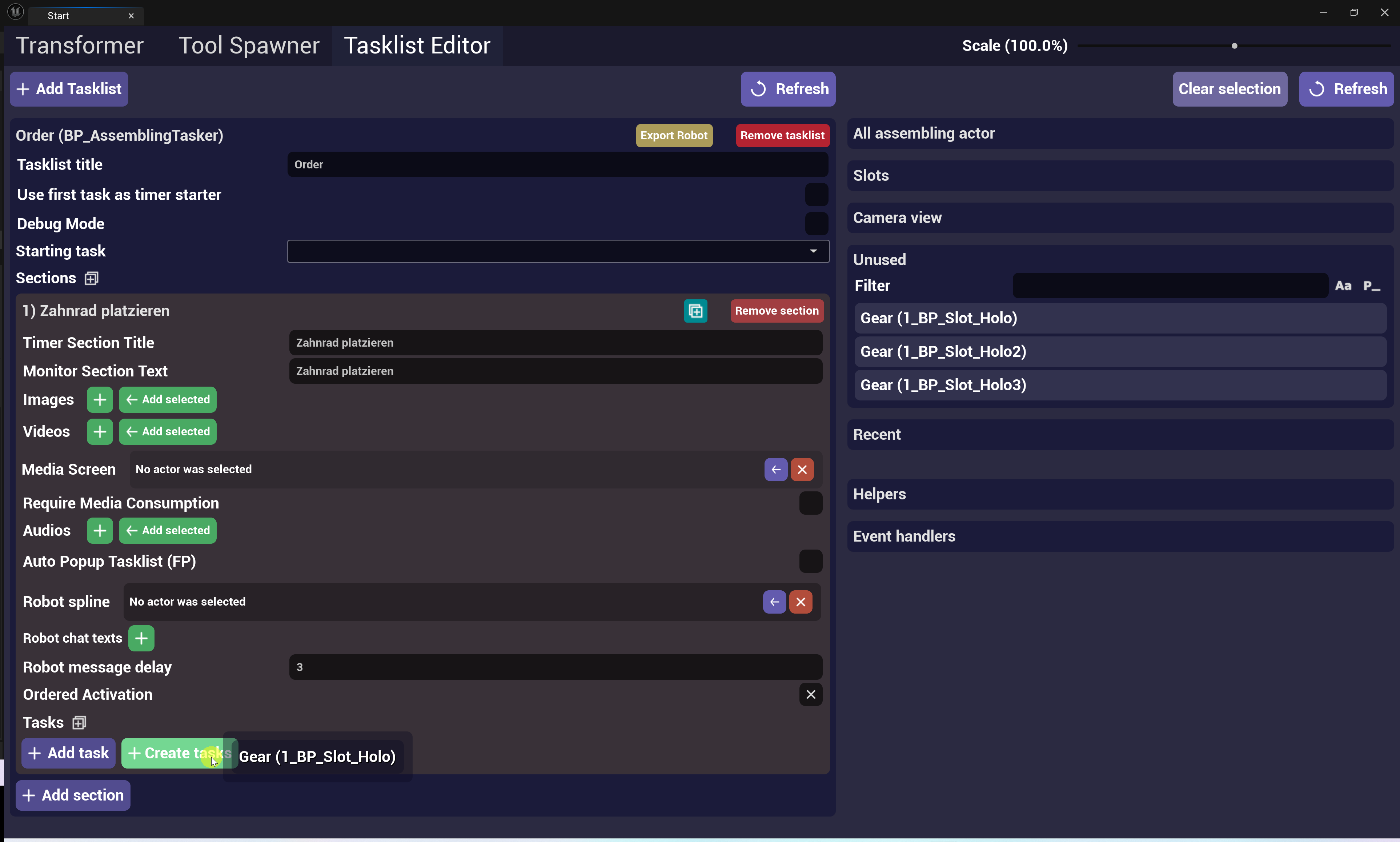This screenshot has width=1400, height=842.
Task: Click the Export Robot button
Action: (x=674, y=136)
